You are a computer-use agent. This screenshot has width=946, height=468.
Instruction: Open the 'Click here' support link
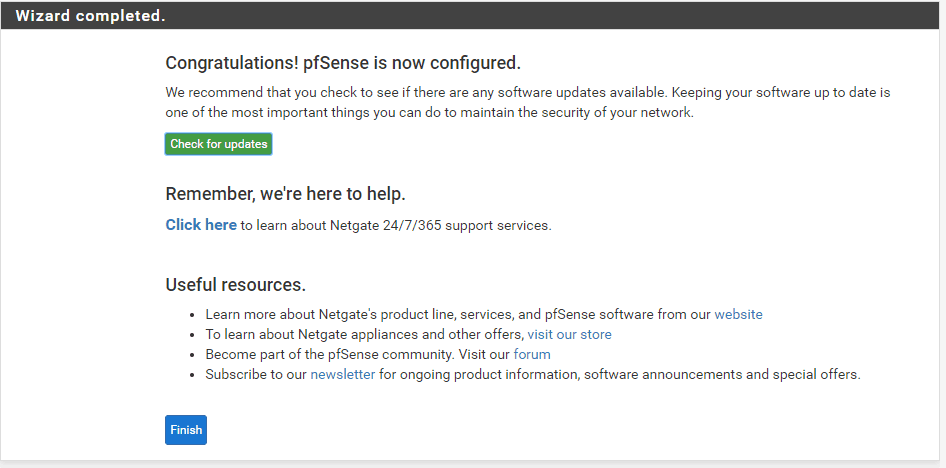pyautogui.click(x=201, y=225)
